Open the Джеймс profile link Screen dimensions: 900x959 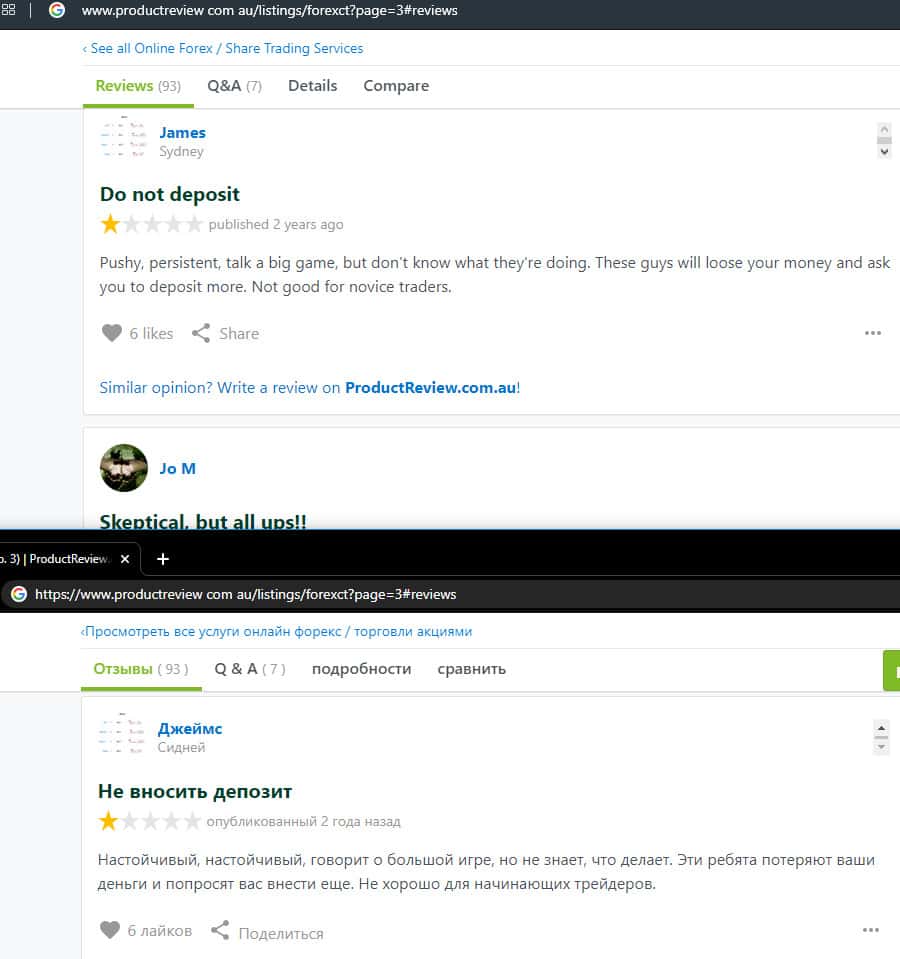(190, 729)
